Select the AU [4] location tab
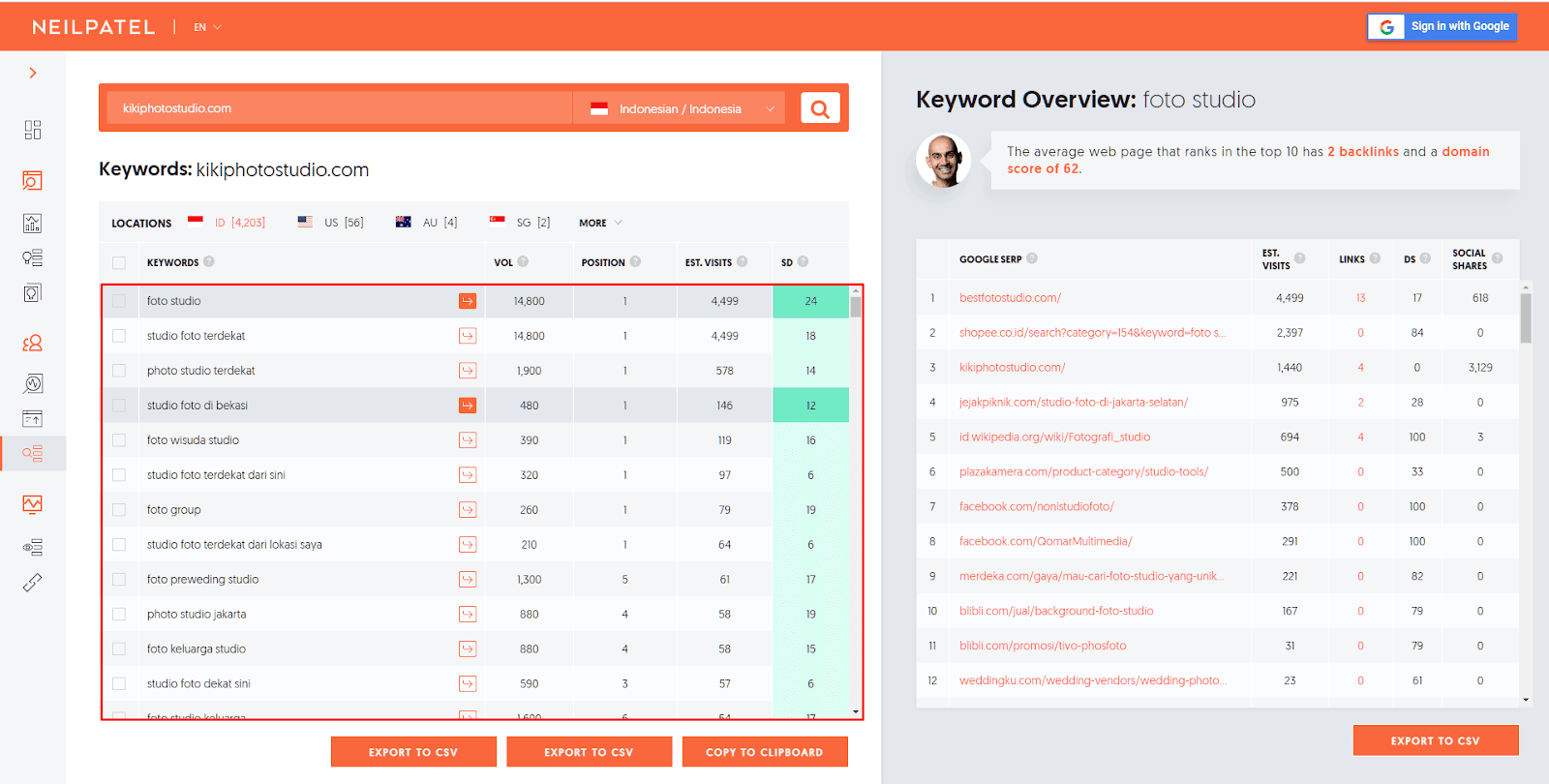Image resolution: width=1549 pixels, height=784 pixels. click(x=427, y=223)
